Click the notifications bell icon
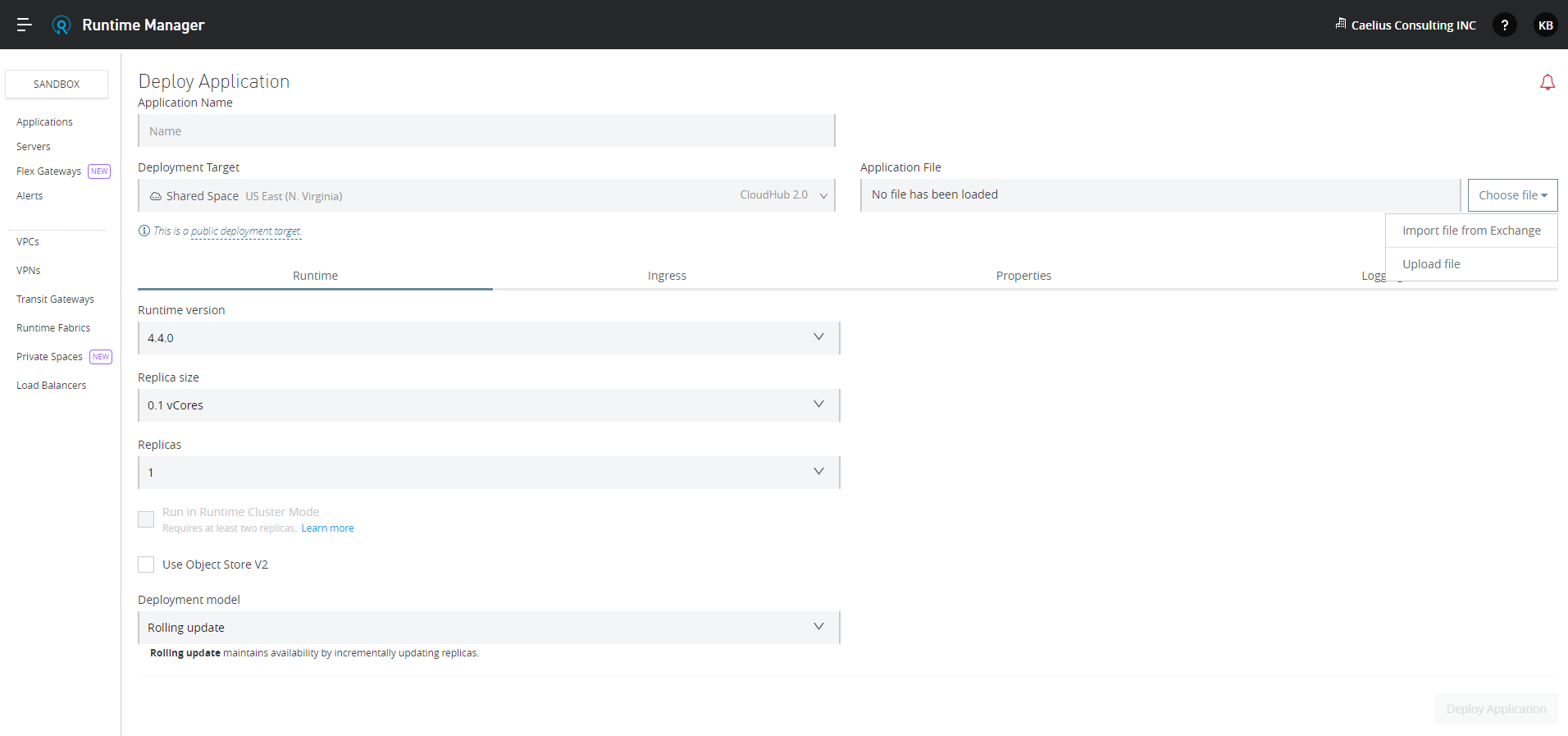The width and height of the screenshot is (1568, 736). tap(1547, 82)
